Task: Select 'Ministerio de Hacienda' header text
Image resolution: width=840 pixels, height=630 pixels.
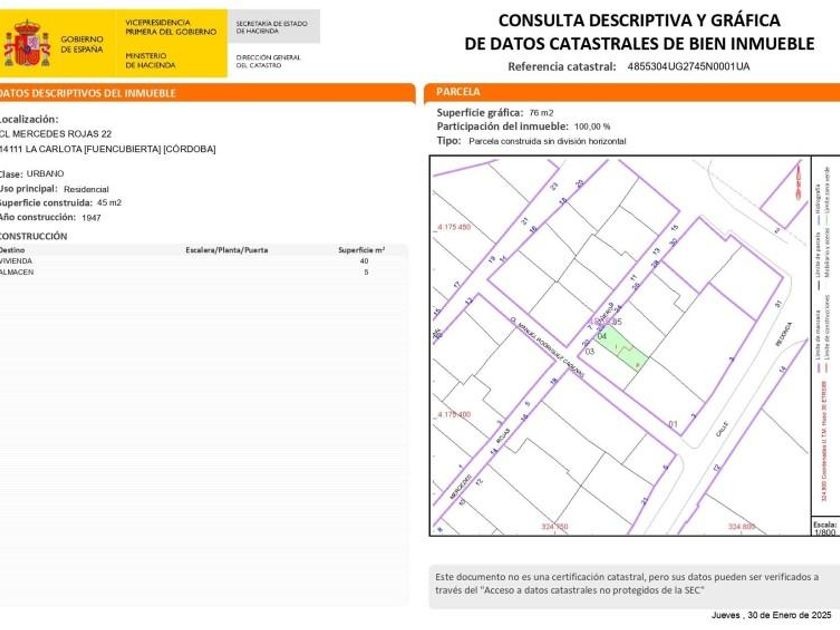Action: [150, 60]
